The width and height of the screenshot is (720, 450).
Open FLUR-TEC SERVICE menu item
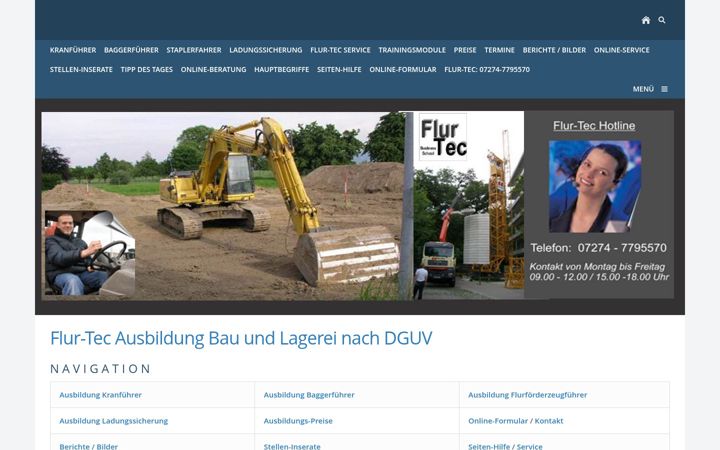click(340, 50)
